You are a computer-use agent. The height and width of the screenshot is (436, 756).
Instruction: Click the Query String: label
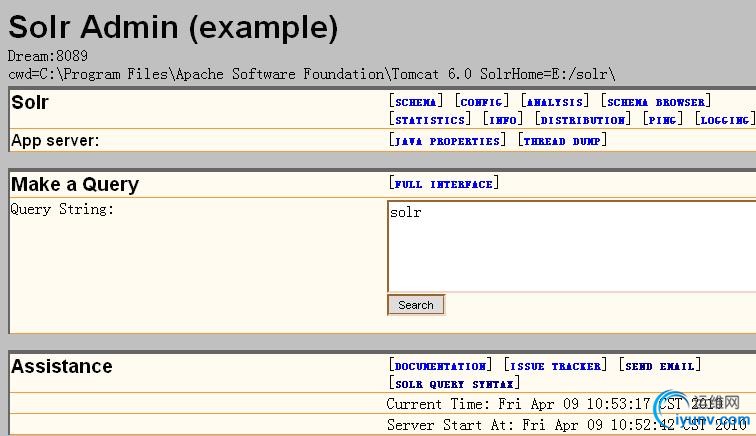point(62,209)
